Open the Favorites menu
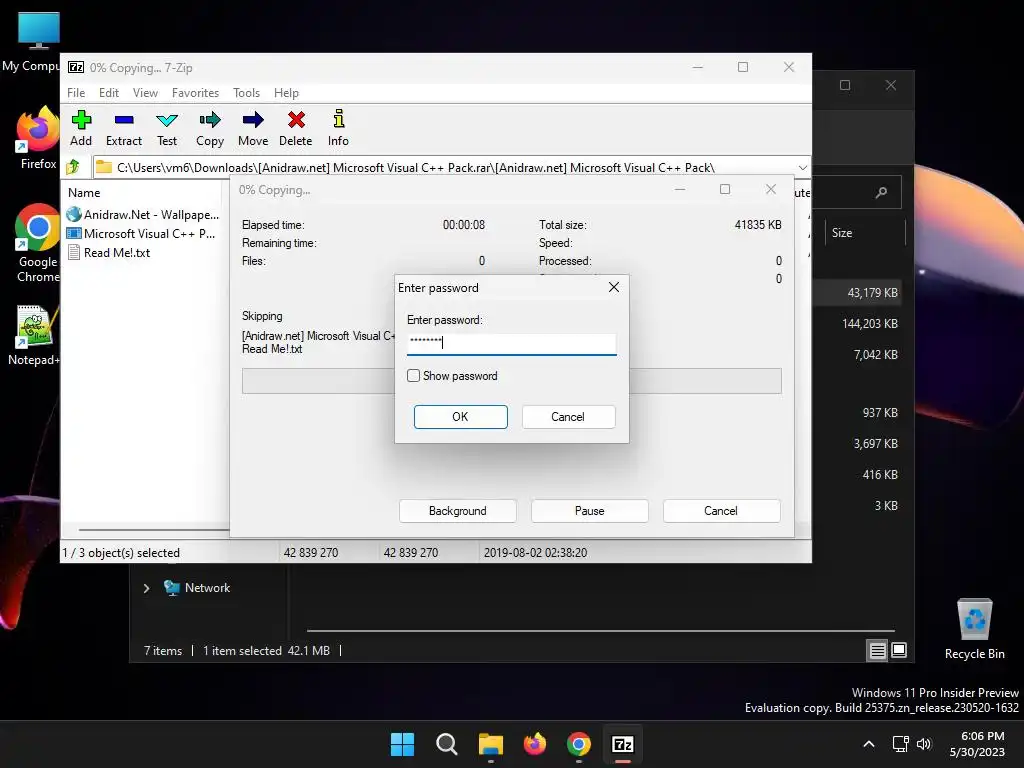This screenshot has width=1024, height=768. pyautogui.click(x=195, y=93)
